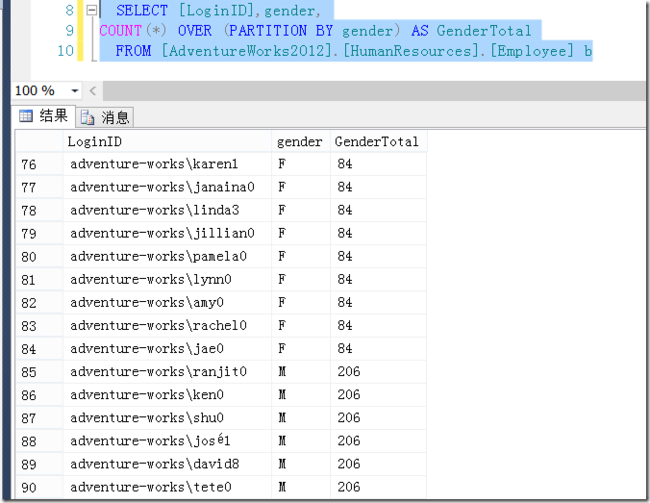
Task: Select cell adventure-works\jillian0
Action: pyautogui.click(x=167, y=233)
